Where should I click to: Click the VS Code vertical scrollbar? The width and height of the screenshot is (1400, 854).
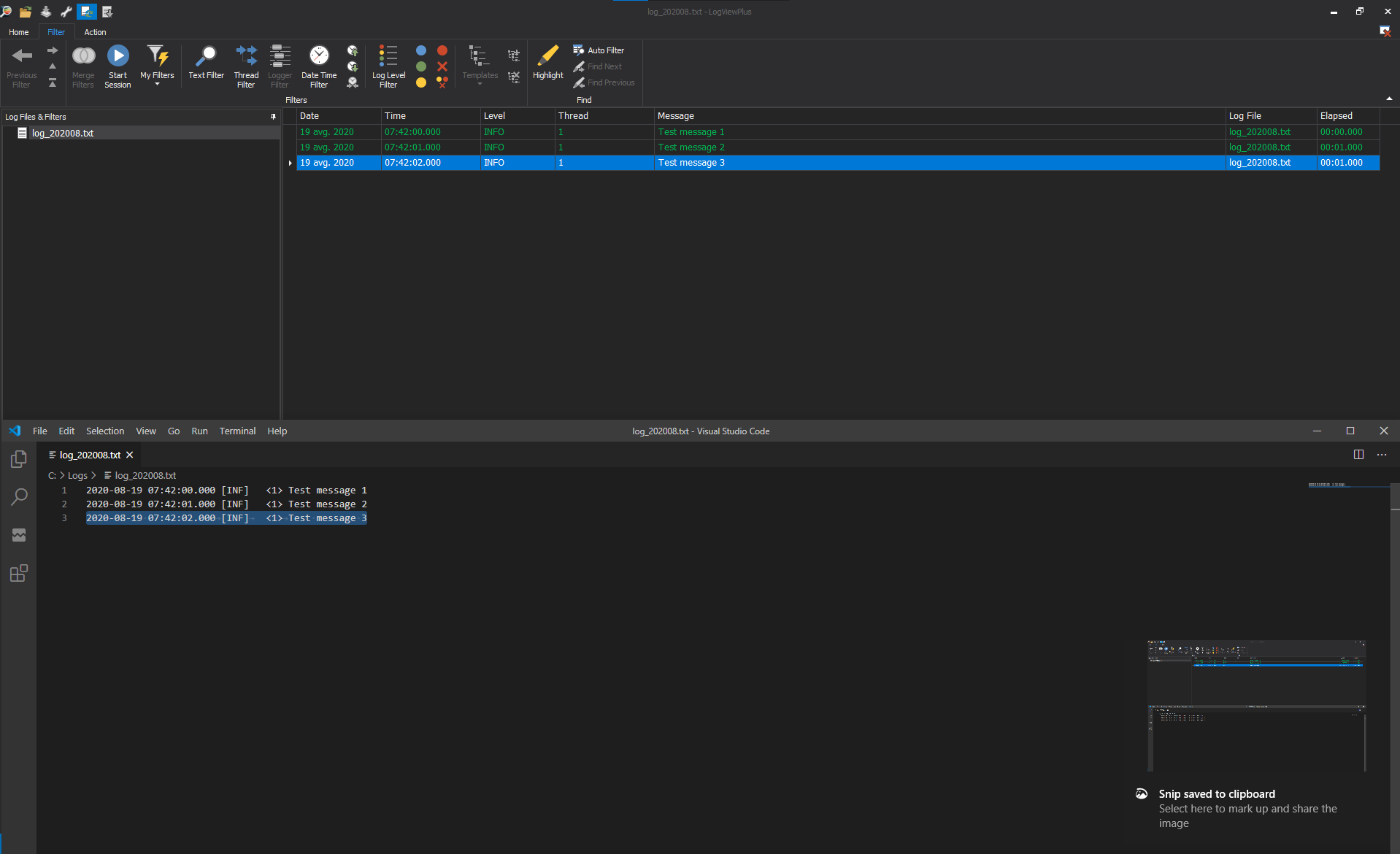1395,668
